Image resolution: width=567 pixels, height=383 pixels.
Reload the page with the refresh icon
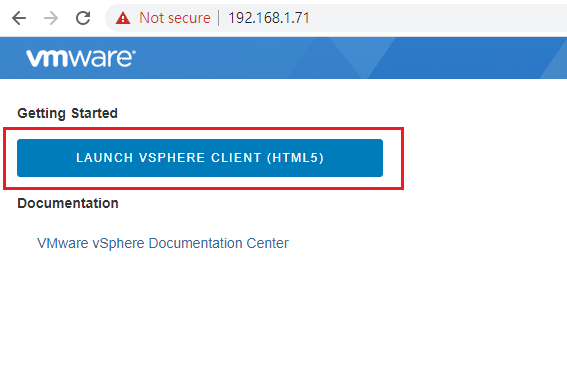(83, 18)
